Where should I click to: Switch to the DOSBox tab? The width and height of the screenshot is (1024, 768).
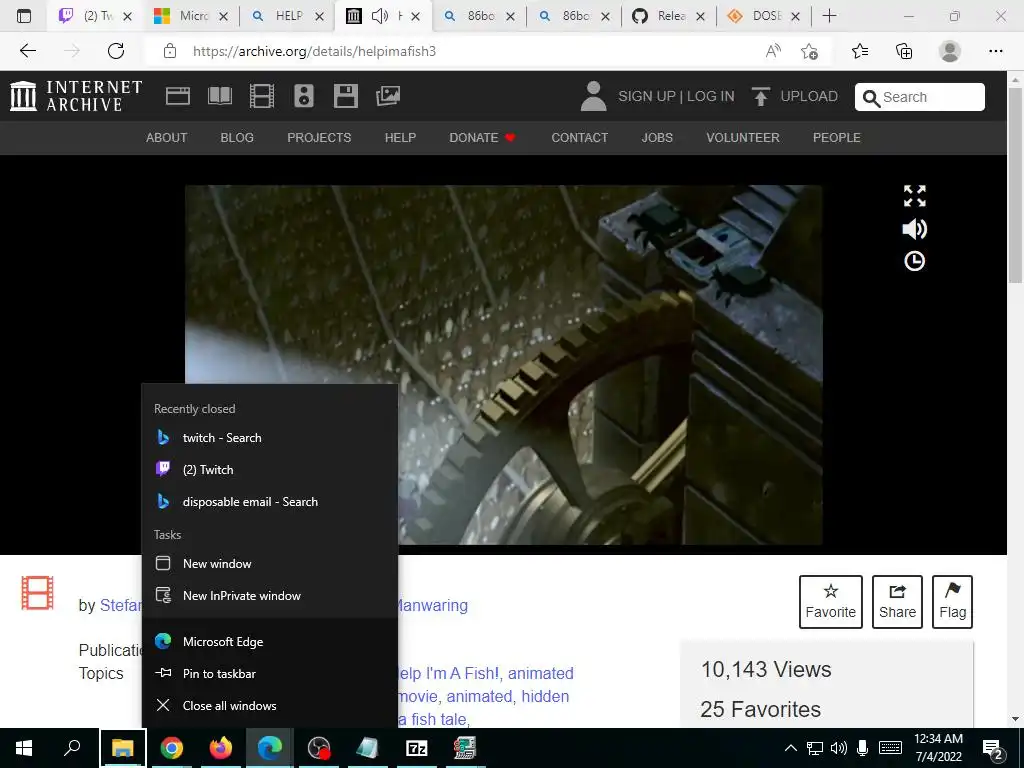coord(764,16)
